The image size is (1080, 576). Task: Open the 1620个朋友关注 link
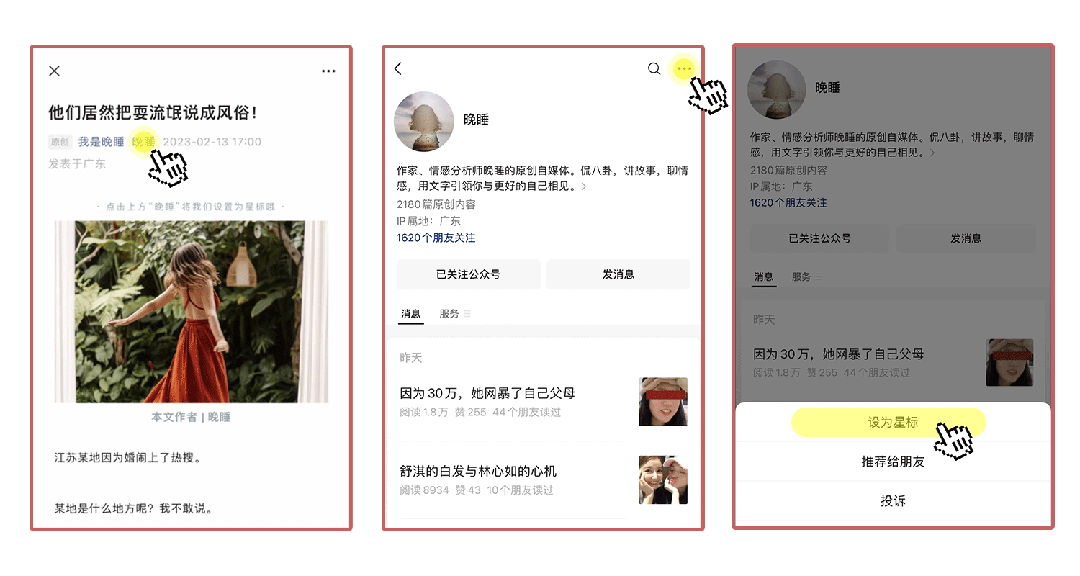(435, 238)
